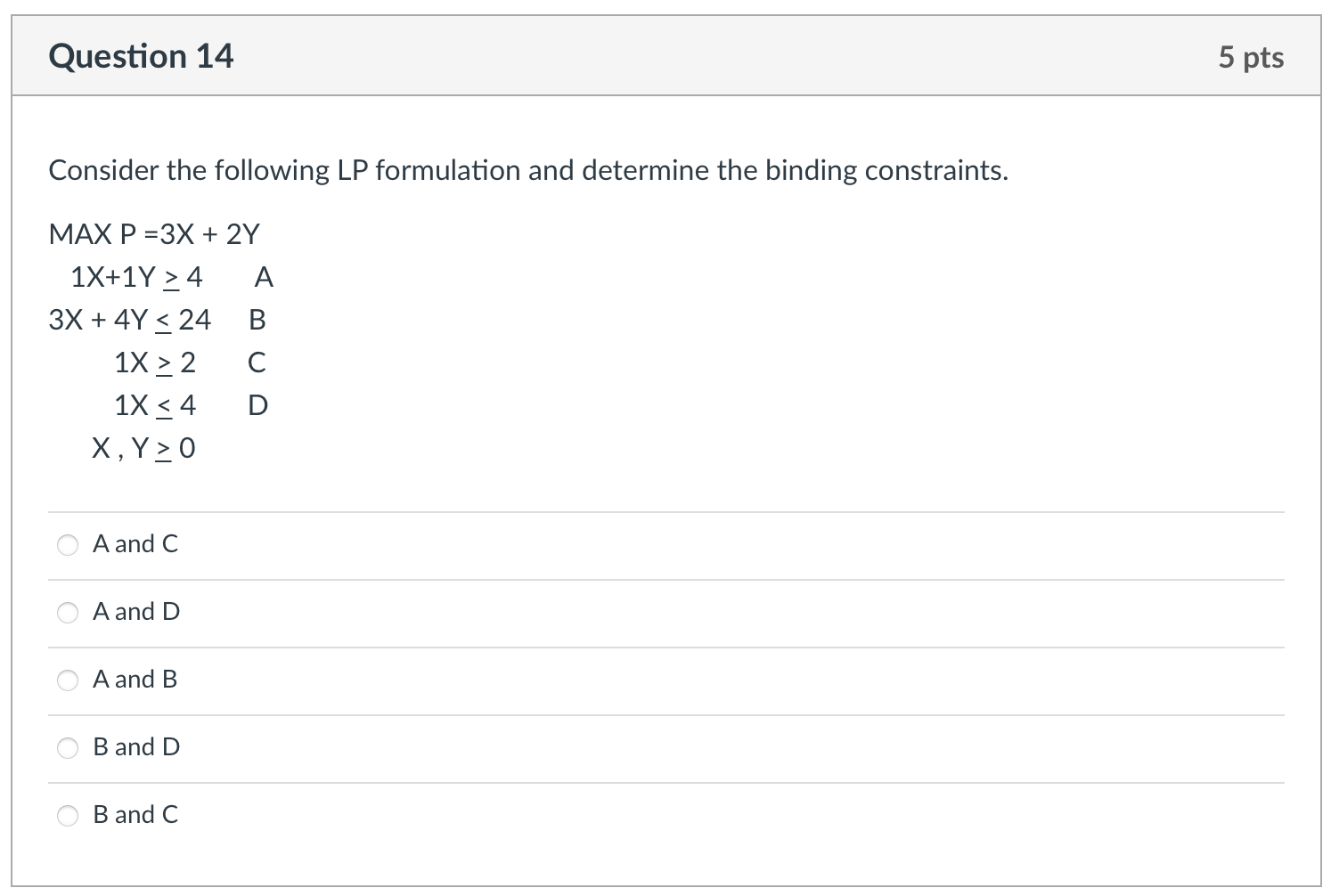Select the 'A and C' radio button
The width and height of the screenshot is (1331, 896).
[68, 544]
